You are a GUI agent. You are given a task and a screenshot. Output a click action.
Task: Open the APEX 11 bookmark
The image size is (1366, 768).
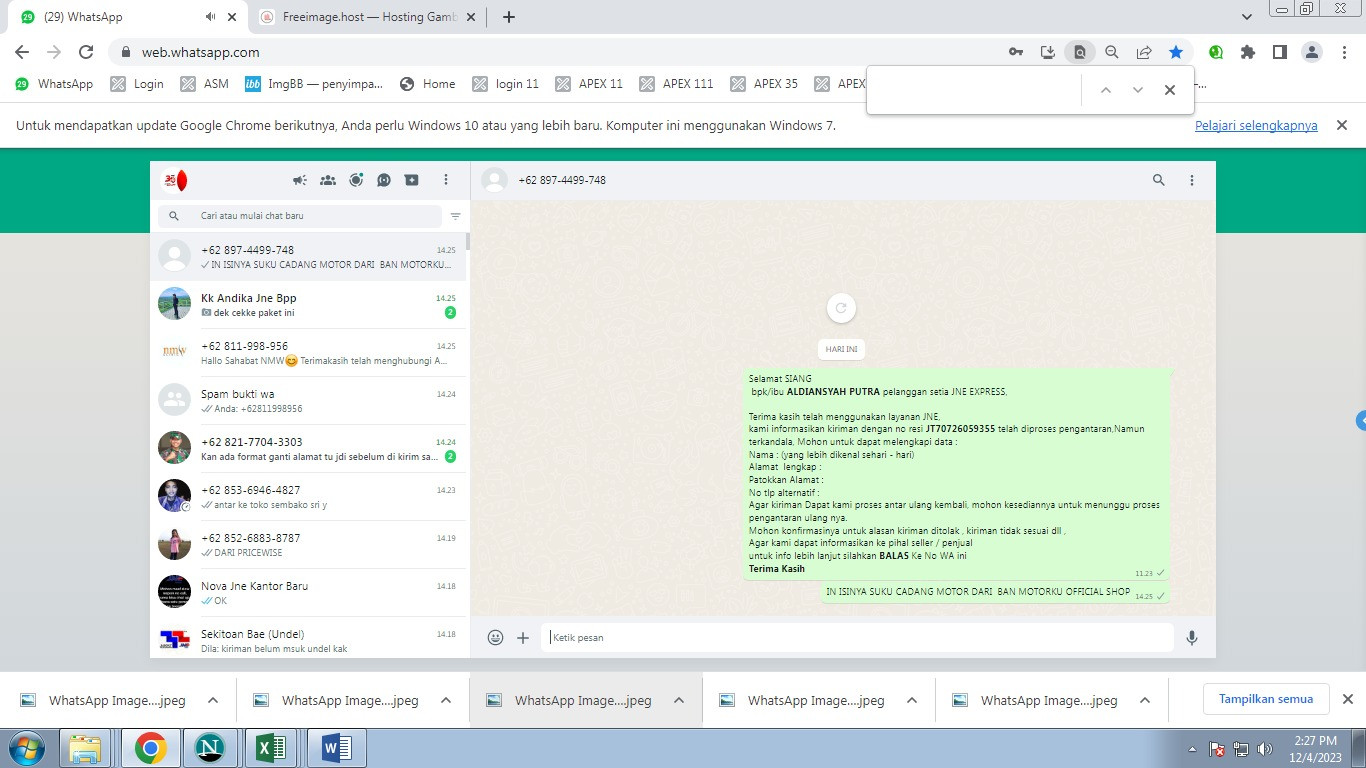pyautogui.click(x=589, y=84)
